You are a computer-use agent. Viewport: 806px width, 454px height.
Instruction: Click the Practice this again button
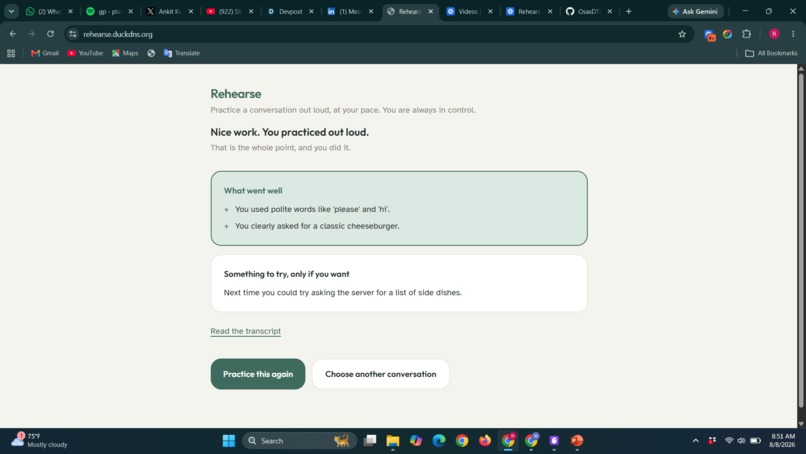pos(258,374)
